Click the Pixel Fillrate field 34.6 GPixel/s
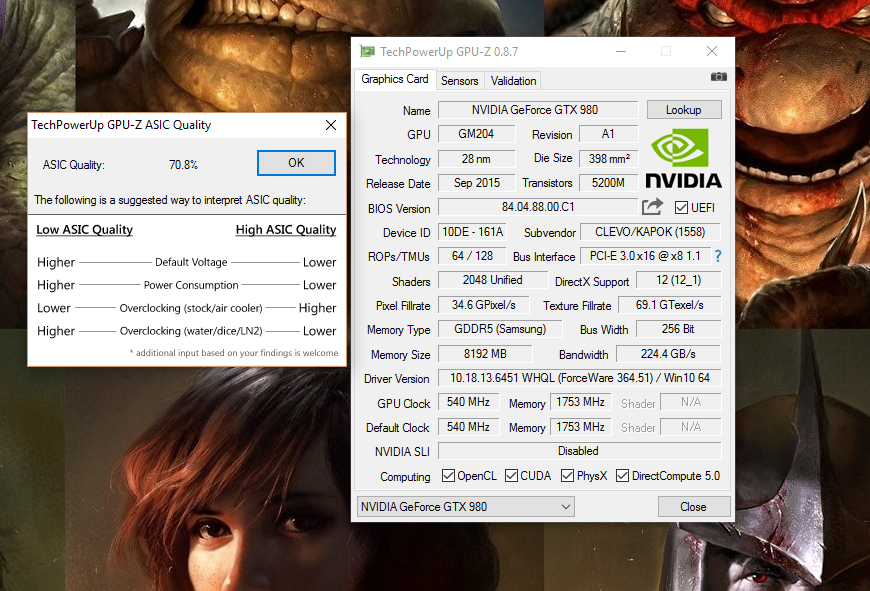 (484, 305)
